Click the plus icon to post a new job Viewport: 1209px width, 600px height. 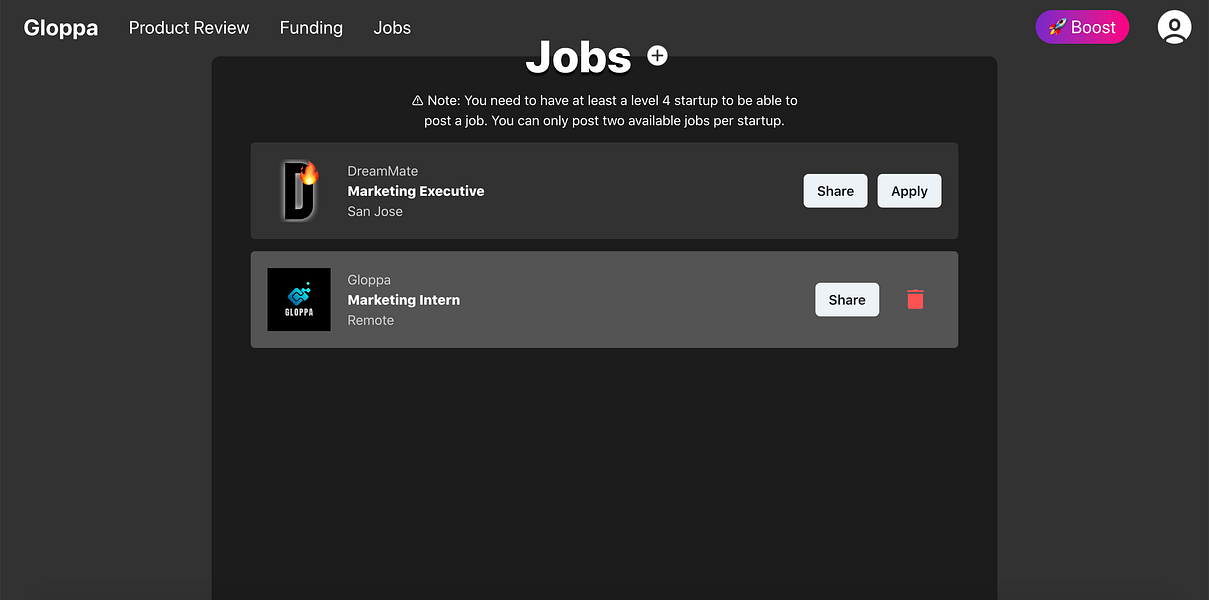pos(657,55)
